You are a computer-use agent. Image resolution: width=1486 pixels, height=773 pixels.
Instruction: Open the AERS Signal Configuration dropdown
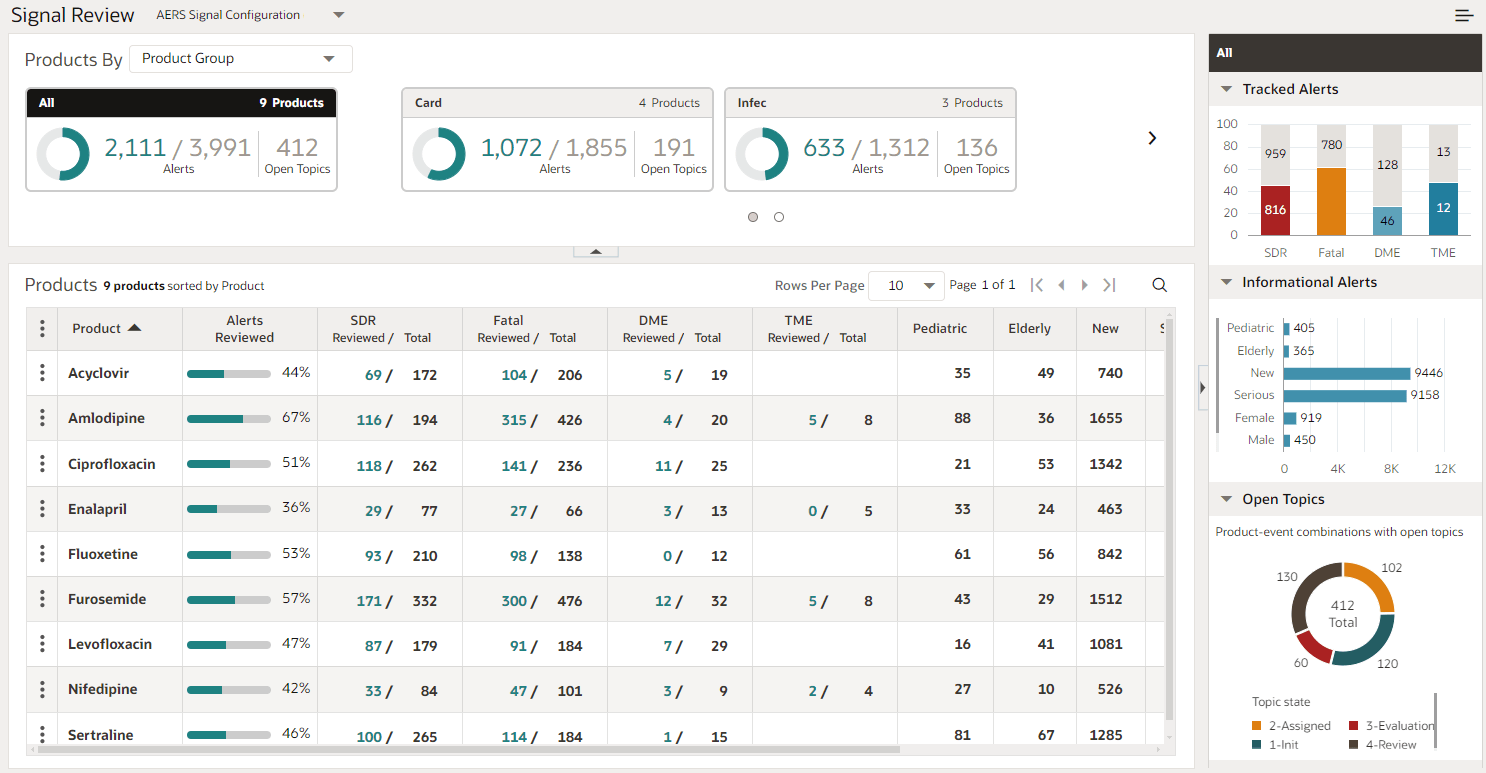click(x=249, y=14)
